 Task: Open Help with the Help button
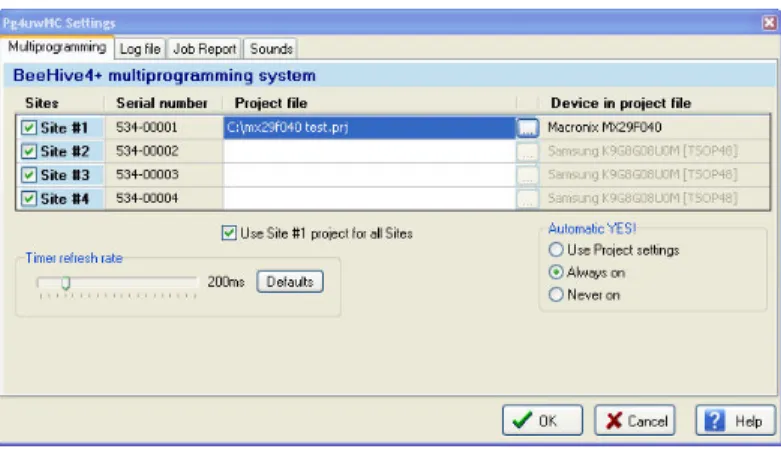point(736,420)
